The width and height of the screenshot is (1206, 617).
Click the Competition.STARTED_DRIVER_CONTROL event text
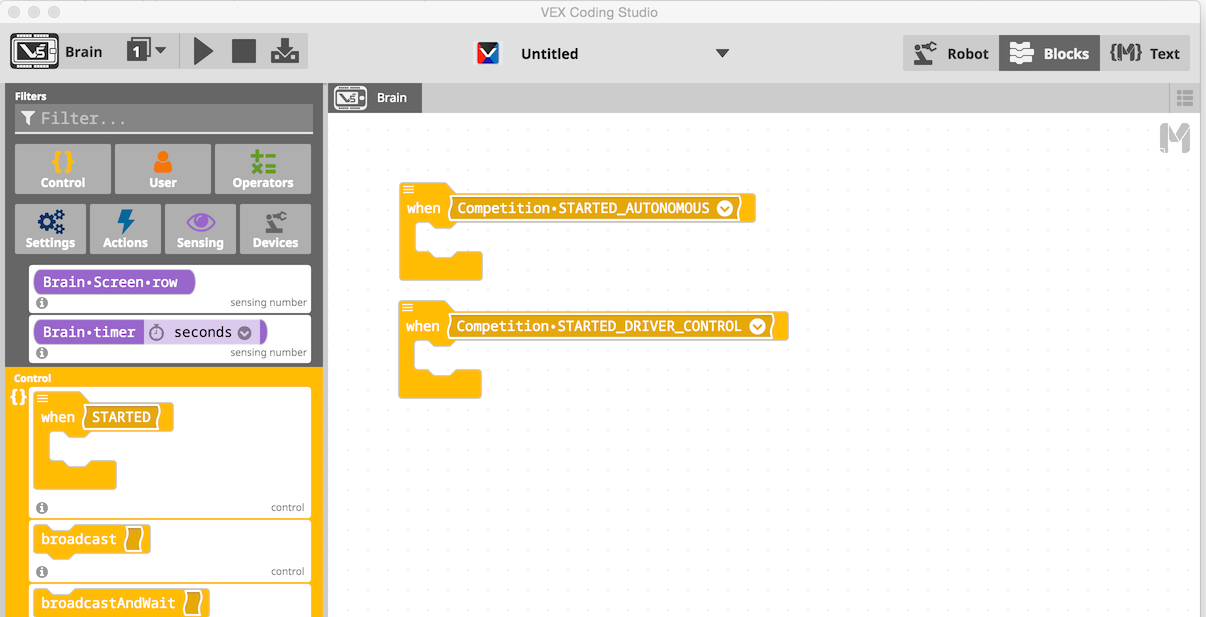[599, 326]
